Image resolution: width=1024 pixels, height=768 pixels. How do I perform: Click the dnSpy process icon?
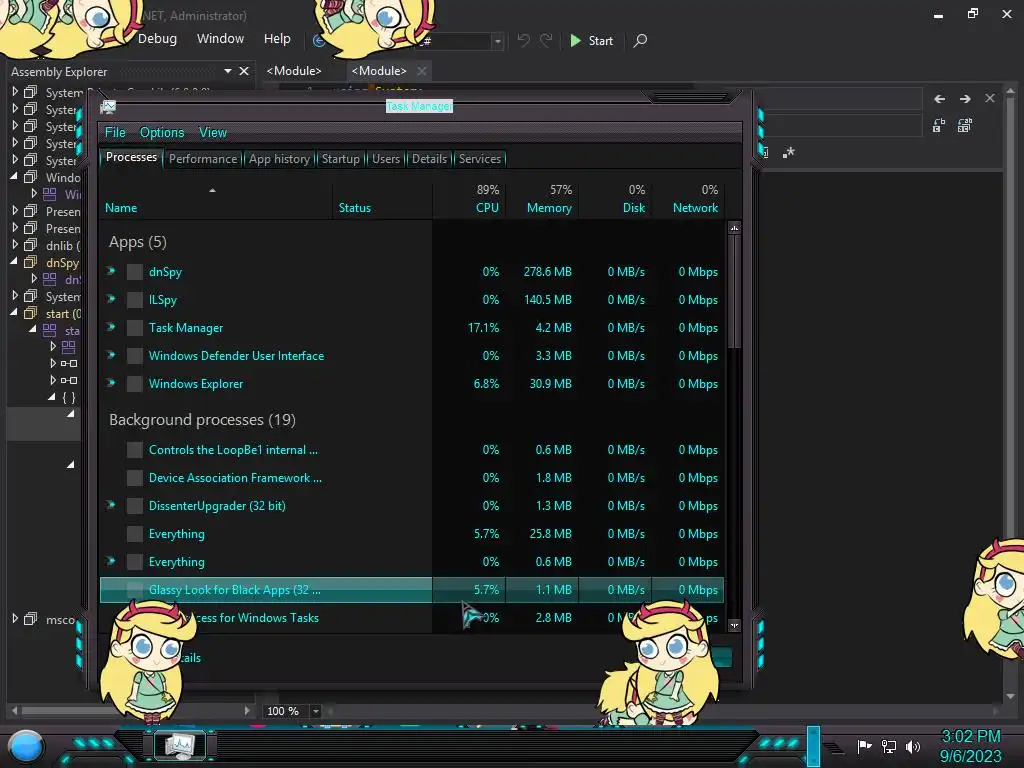click(x=135, y=272)
